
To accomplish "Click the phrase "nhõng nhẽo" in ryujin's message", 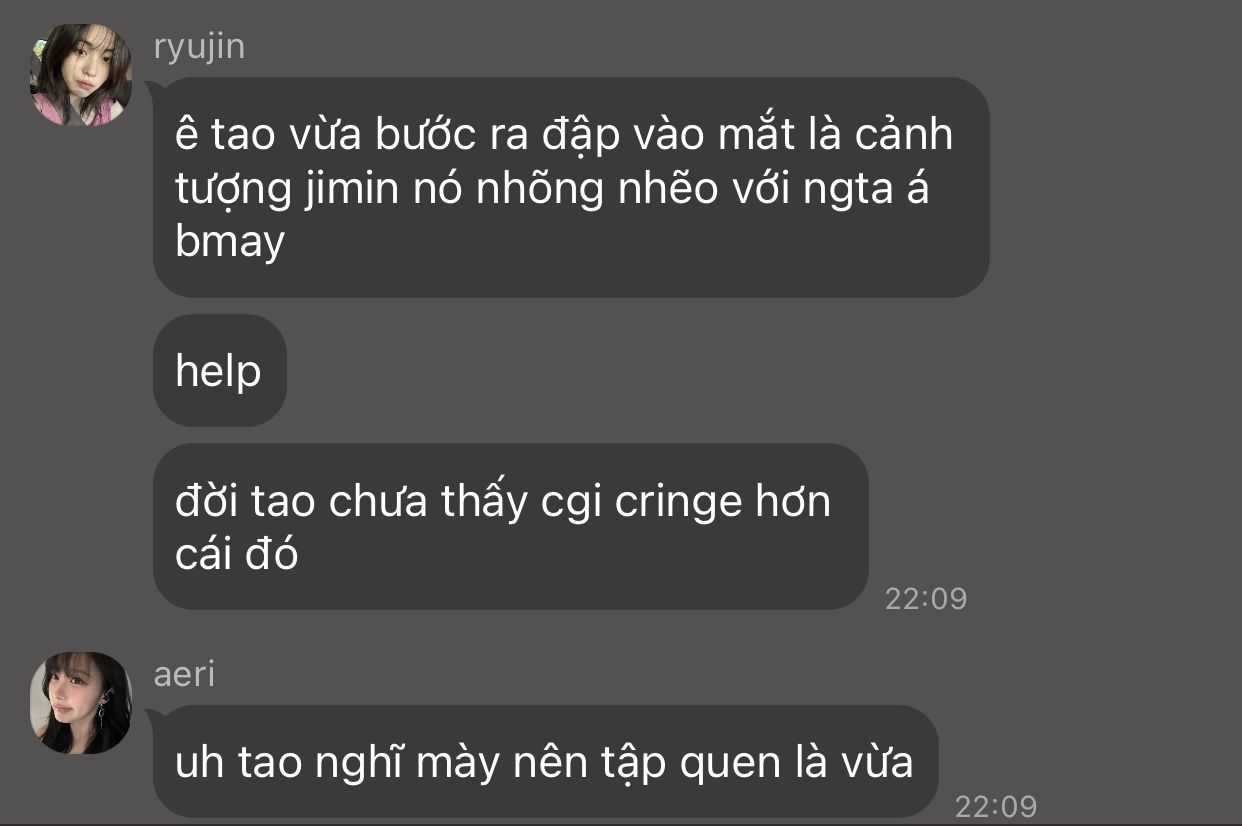I will (597, 189).
